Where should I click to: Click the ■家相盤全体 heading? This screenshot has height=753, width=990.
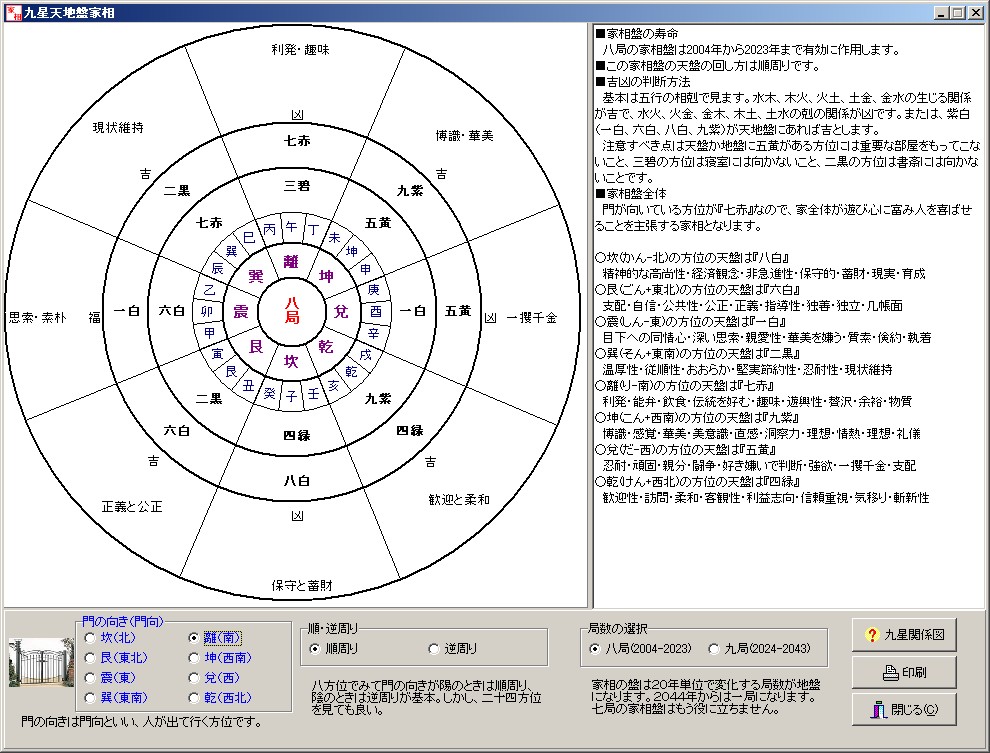tap(631, 194)
